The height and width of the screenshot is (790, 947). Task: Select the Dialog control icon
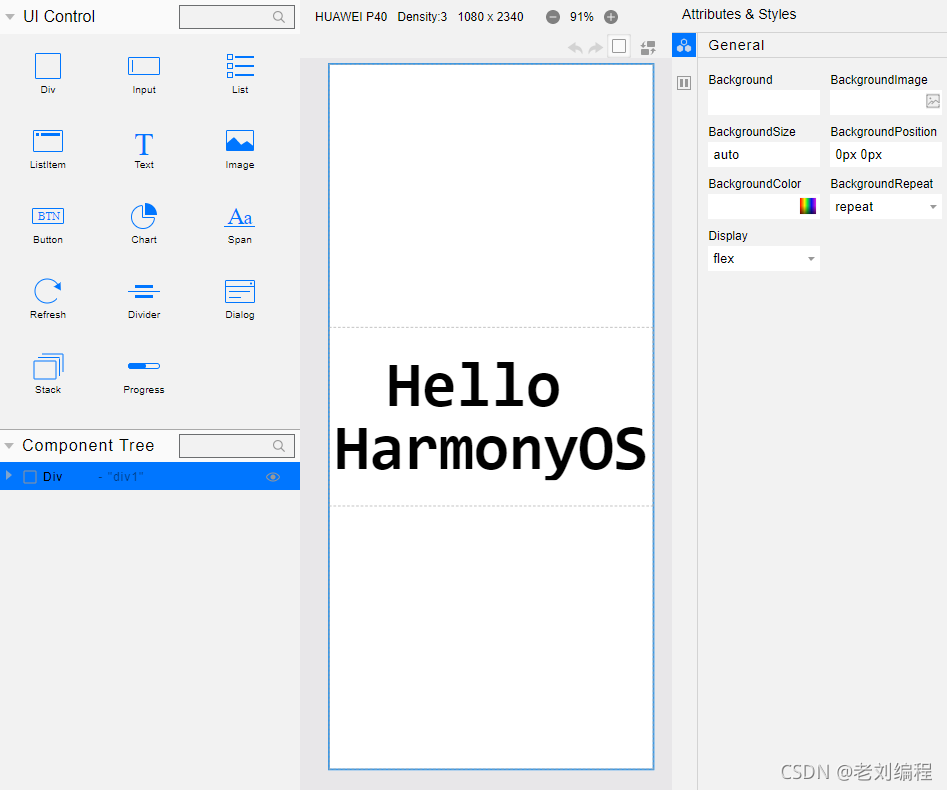coord(240,291)
